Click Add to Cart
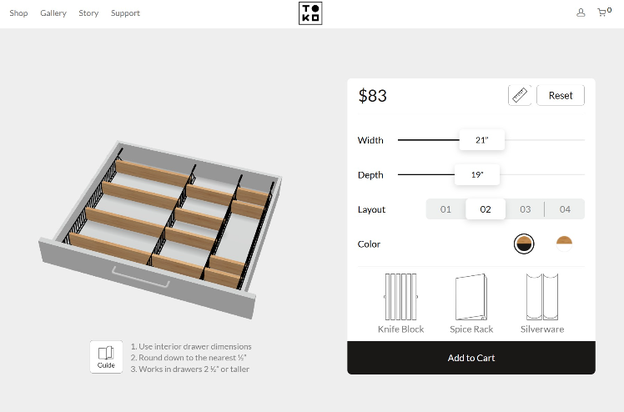This screenshot has width=624, height=412. pos(471,358)
